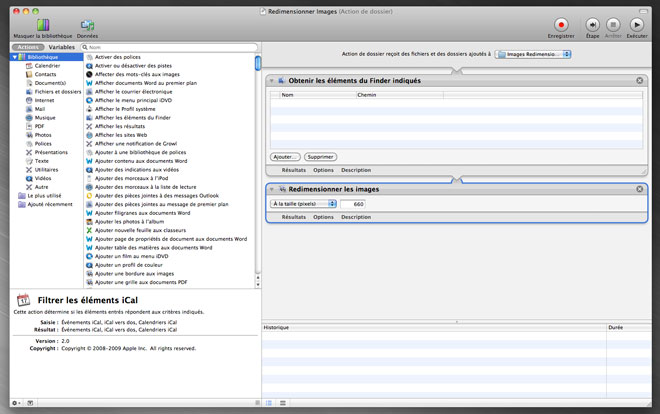Select Musique category in library
Screen dimensions: 660x414
(45, 117)
